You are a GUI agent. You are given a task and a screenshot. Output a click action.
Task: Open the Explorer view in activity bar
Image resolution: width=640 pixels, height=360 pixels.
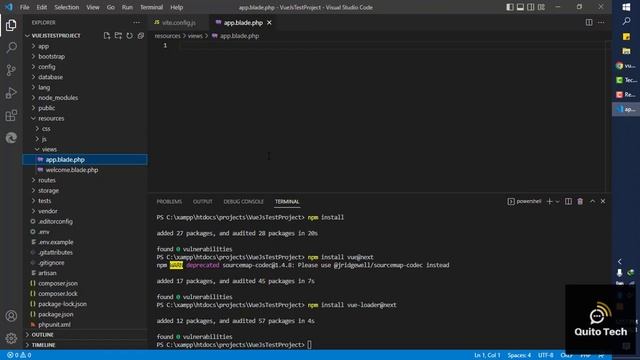pyautogui.click(x=11, y=25)
